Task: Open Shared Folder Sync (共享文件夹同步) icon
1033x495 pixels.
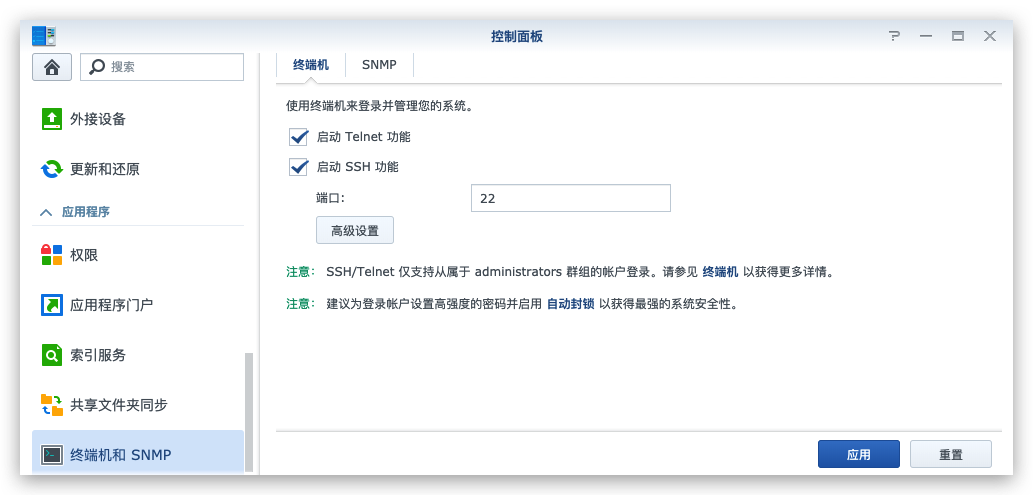Action: (51, 405)
